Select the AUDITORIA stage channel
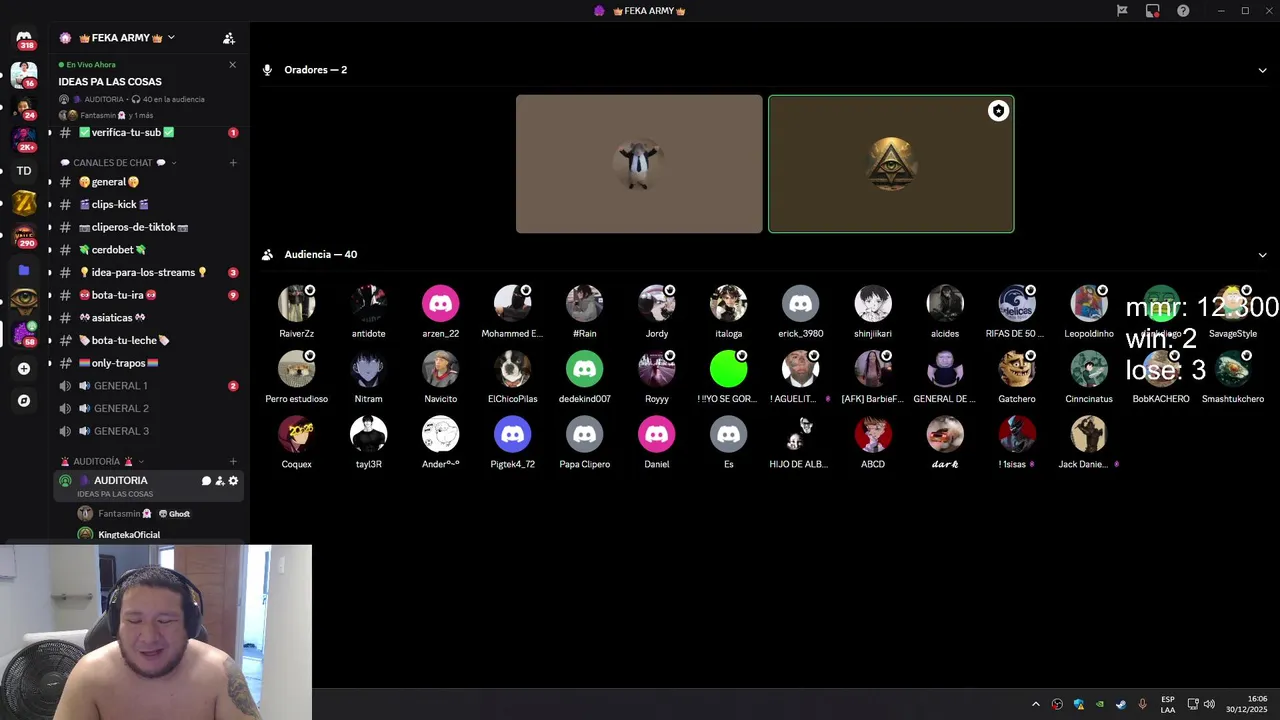The width and height of the screenshot is (1280, 720). (148, 486)
